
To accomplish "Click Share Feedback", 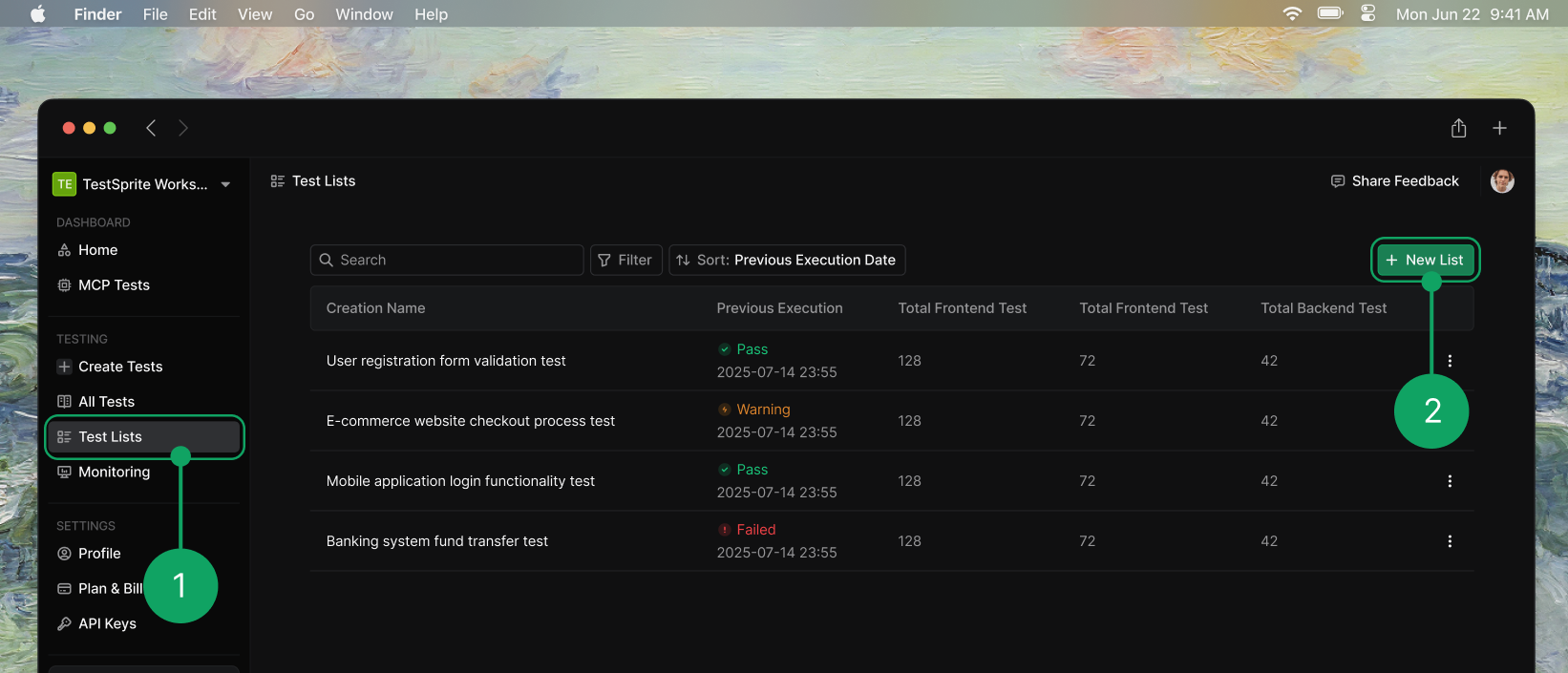I will point(1395,181).
